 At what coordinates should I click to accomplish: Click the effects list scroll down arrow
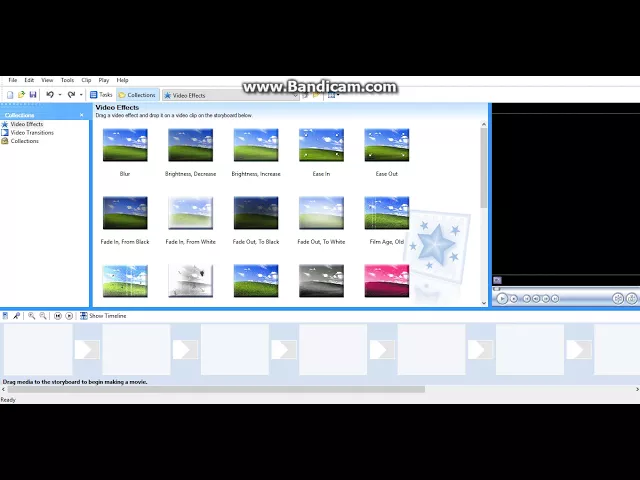(484, 303)
